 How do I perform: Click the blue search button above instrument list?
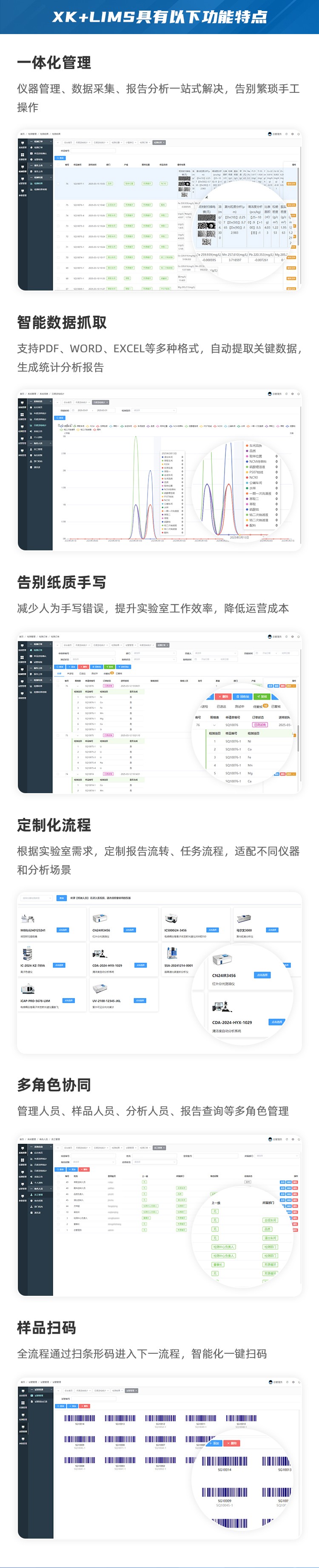coord(61,898)
